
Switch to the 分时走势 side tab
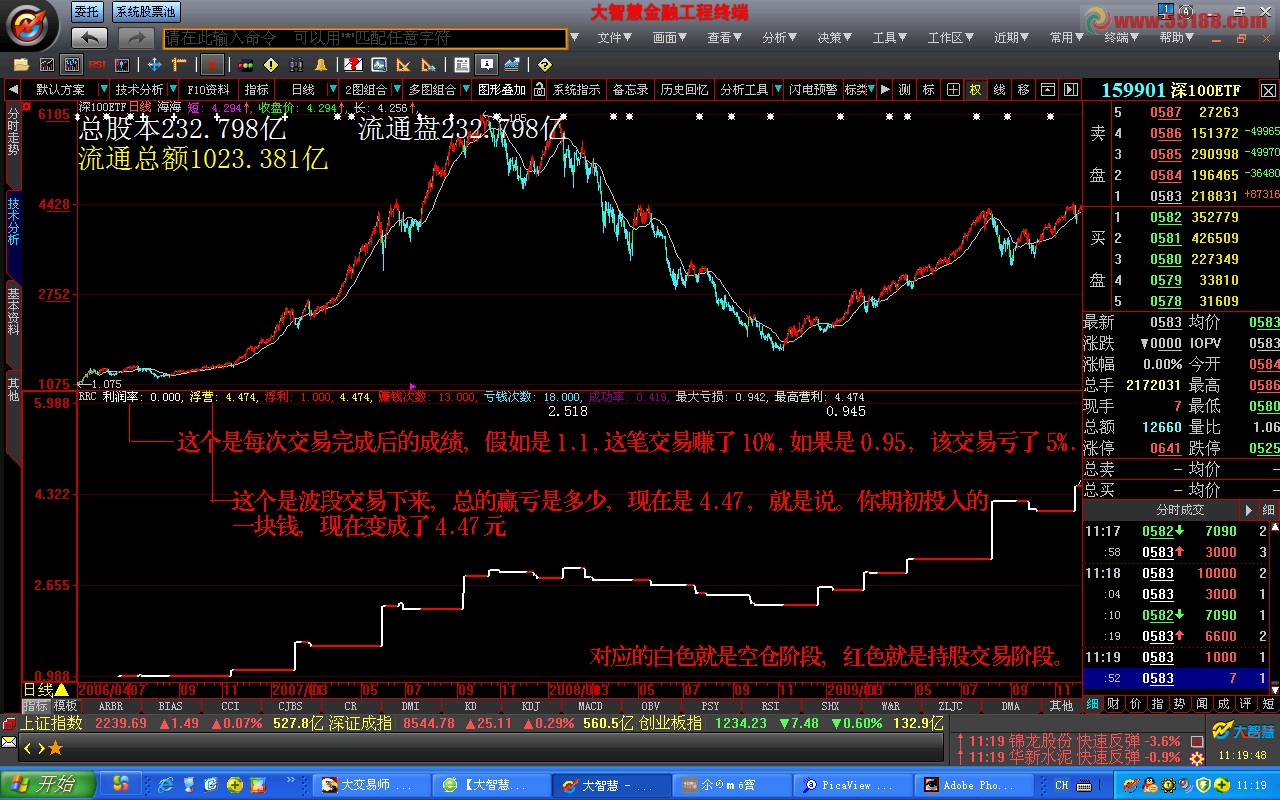[13, 132]
